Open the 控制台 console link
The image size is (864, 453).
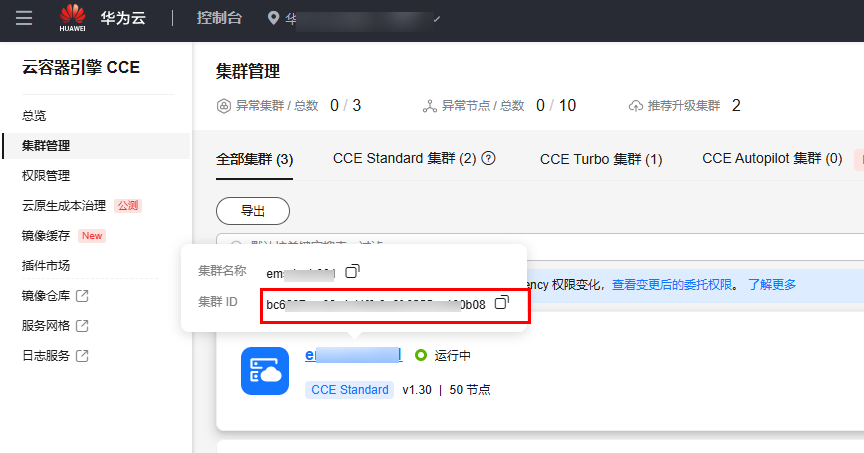pos(219,18)
